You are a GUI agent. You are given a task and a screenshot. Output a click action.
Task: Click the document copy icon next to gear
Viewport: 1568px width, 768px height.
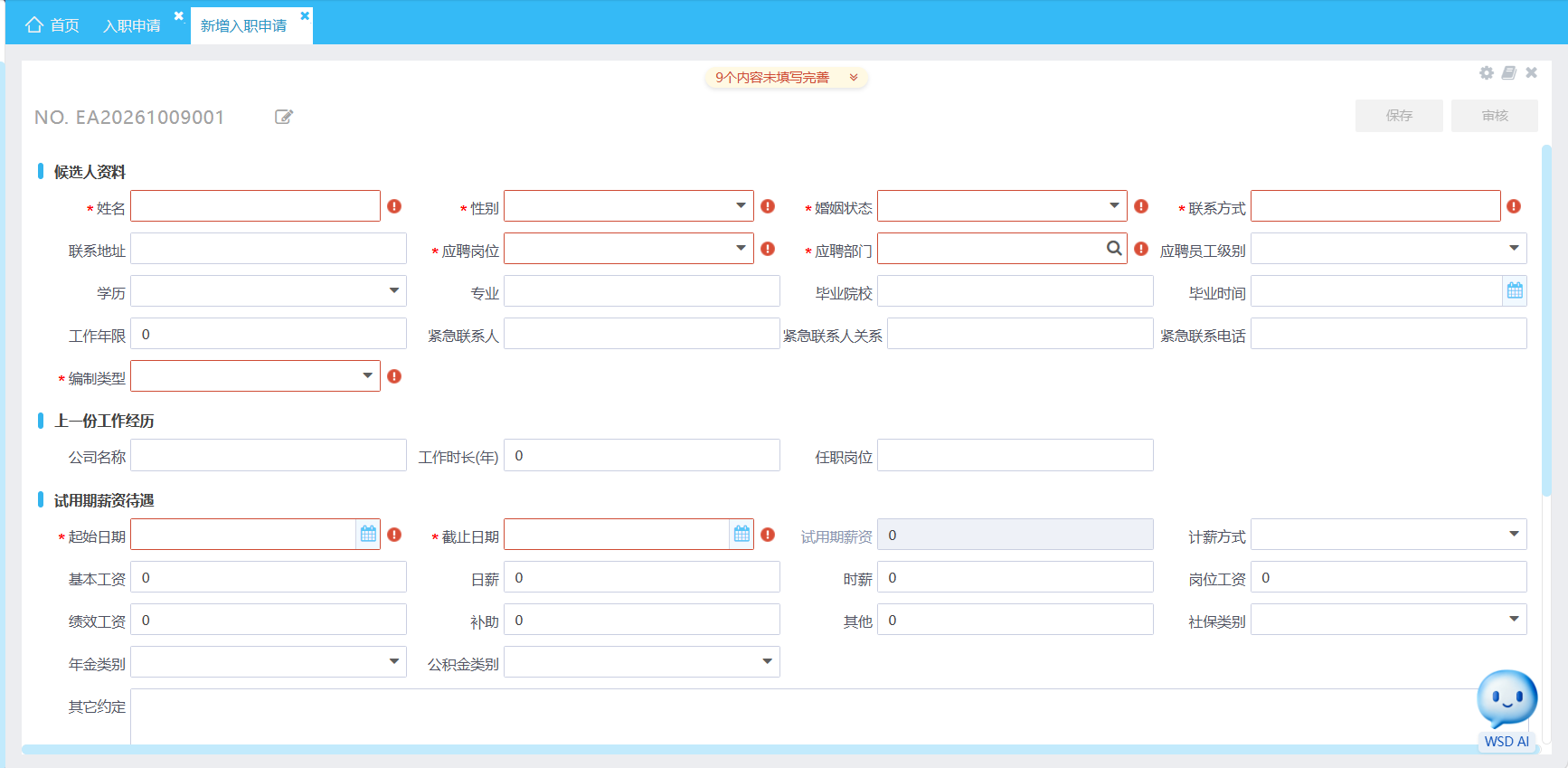1509,72
